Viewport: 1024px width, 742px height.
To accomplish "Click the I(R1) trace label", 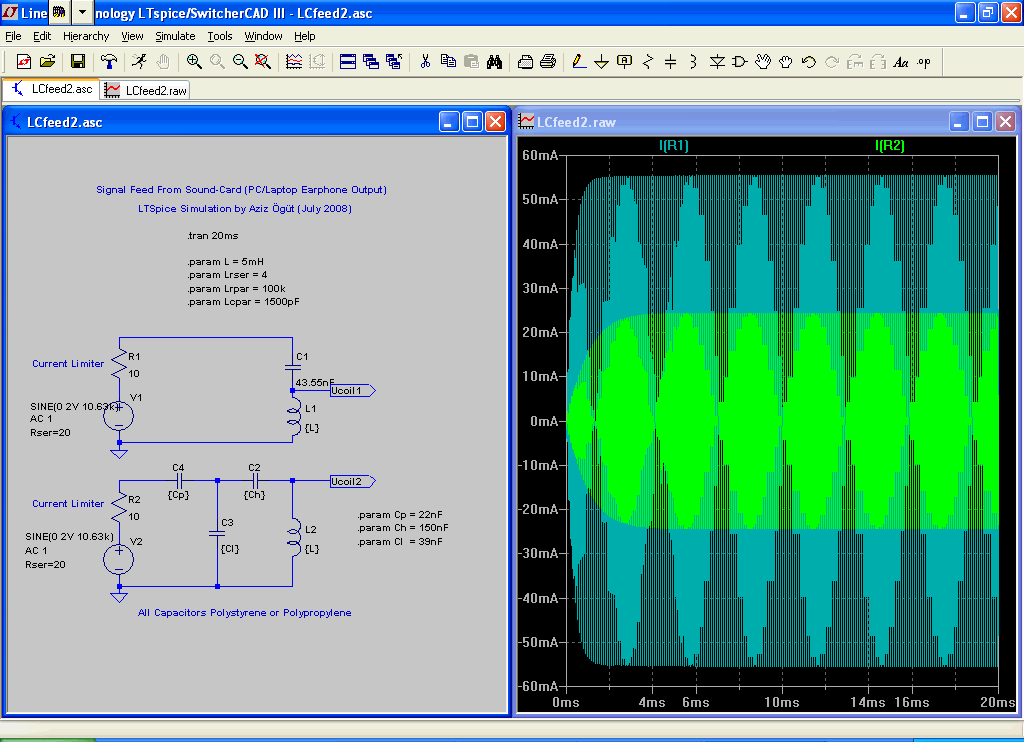I will tap(674, 145).
